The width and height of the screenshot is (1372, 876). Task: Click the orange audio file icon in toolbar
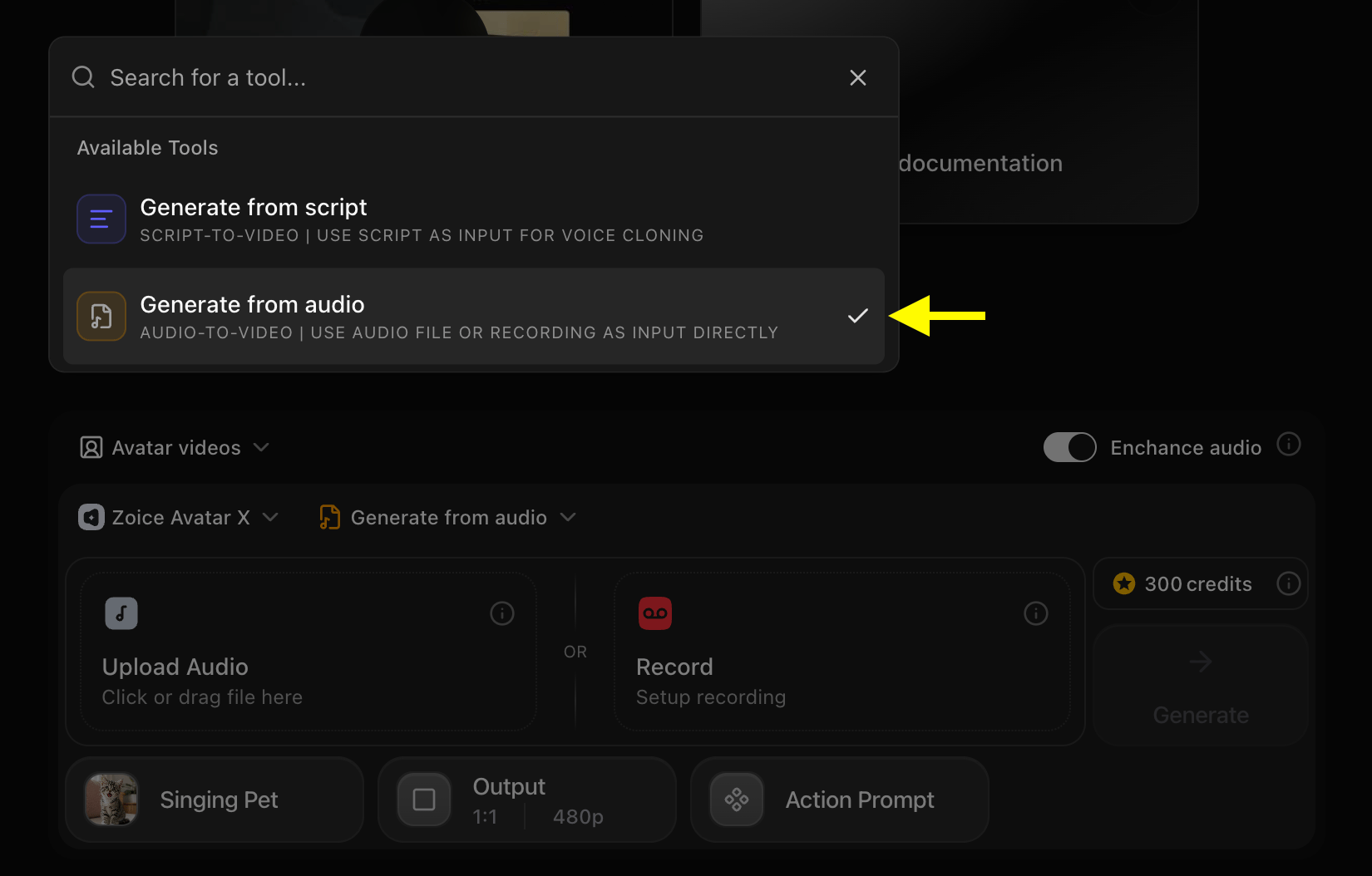click(x=330, y=517)
